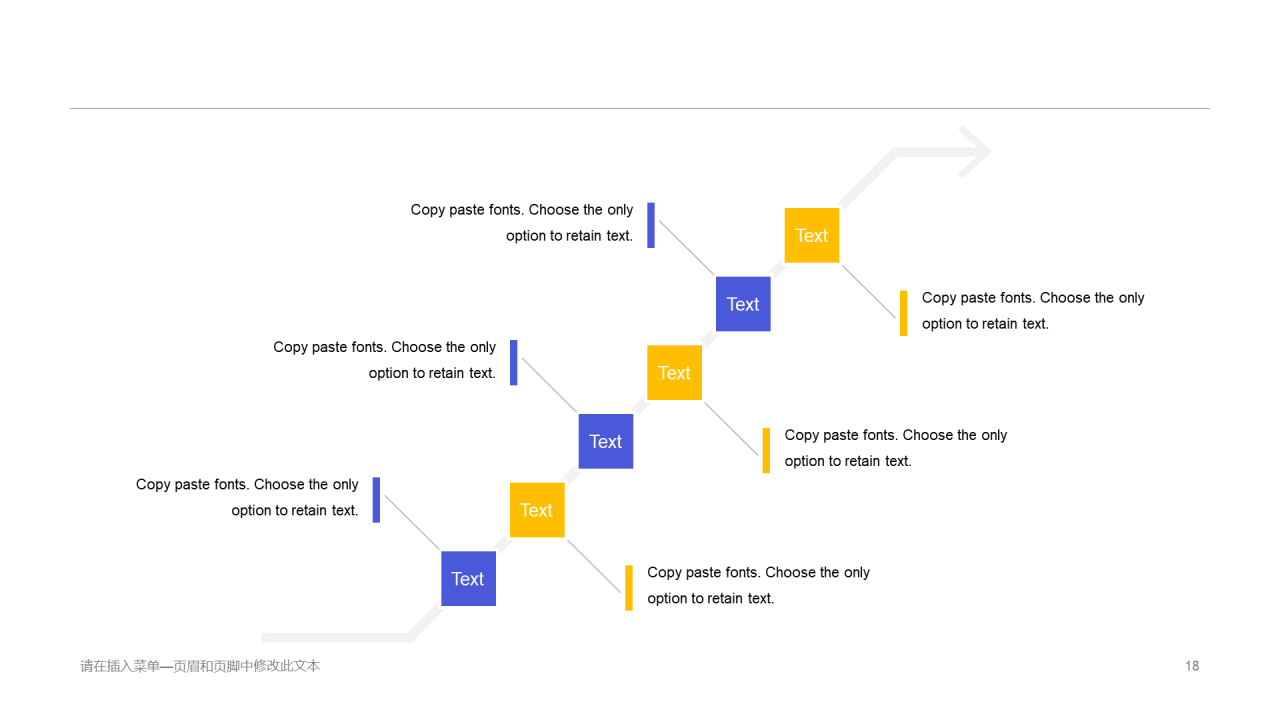The image size is (1280, 720).
Task: Select the uppermost blue Text square
Action: (743, 304)
